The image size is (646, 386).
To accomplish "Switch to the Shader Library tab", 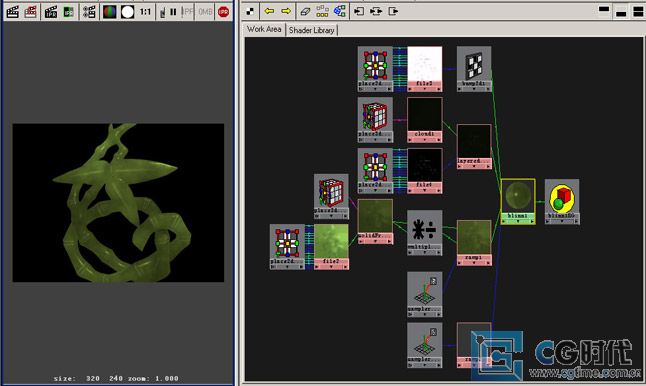I will pyautogui.click(x=311, y=30).
